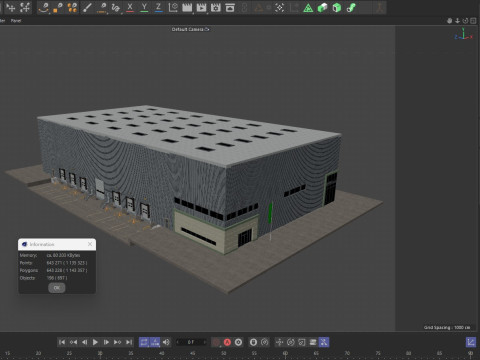Jump to the next keyframe

[x=117, y=342]
